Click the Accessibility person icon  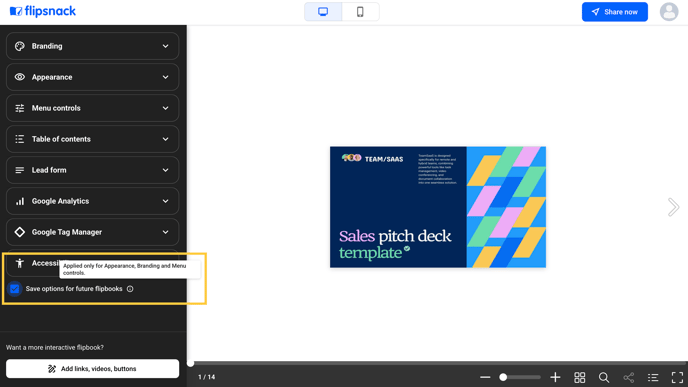[20, 263]
